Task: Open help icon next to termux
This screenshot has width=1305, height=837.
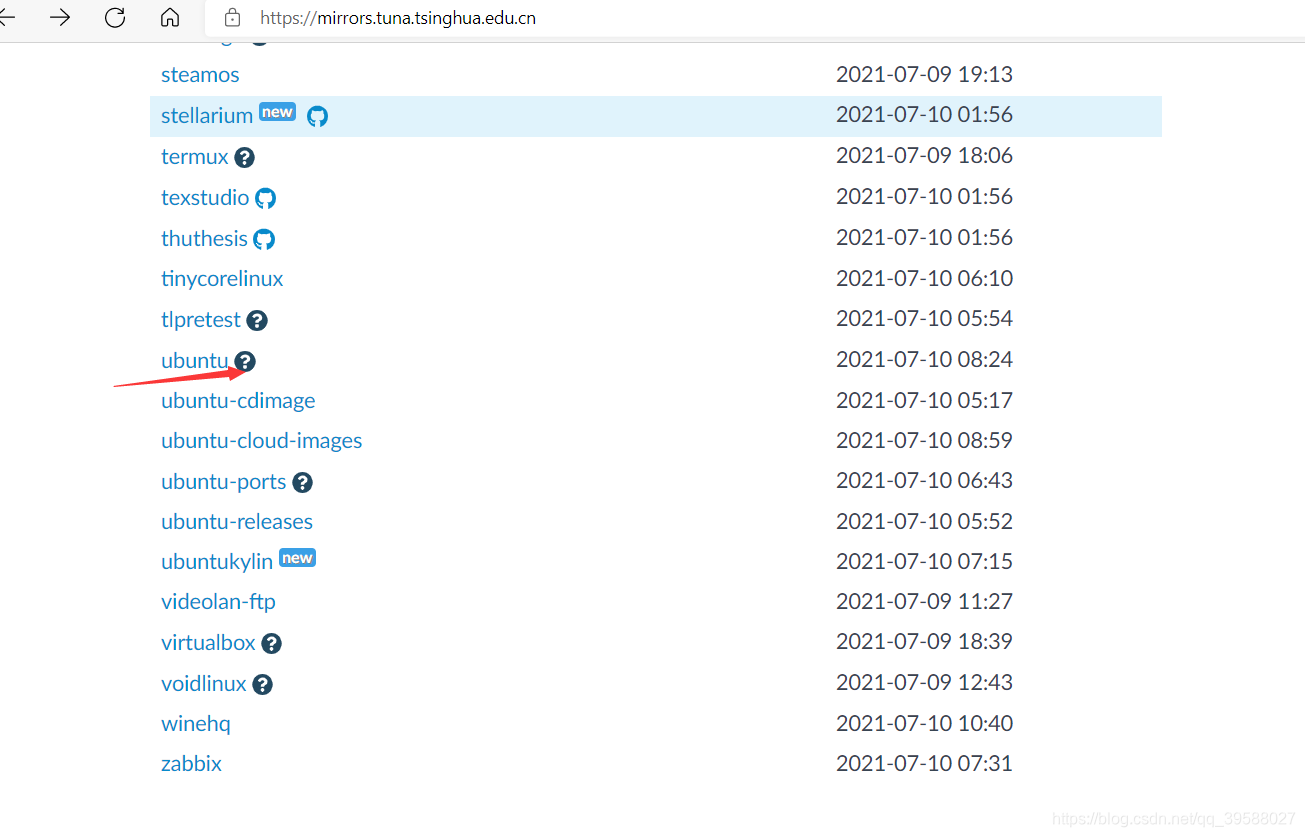Action: point(244,158)
